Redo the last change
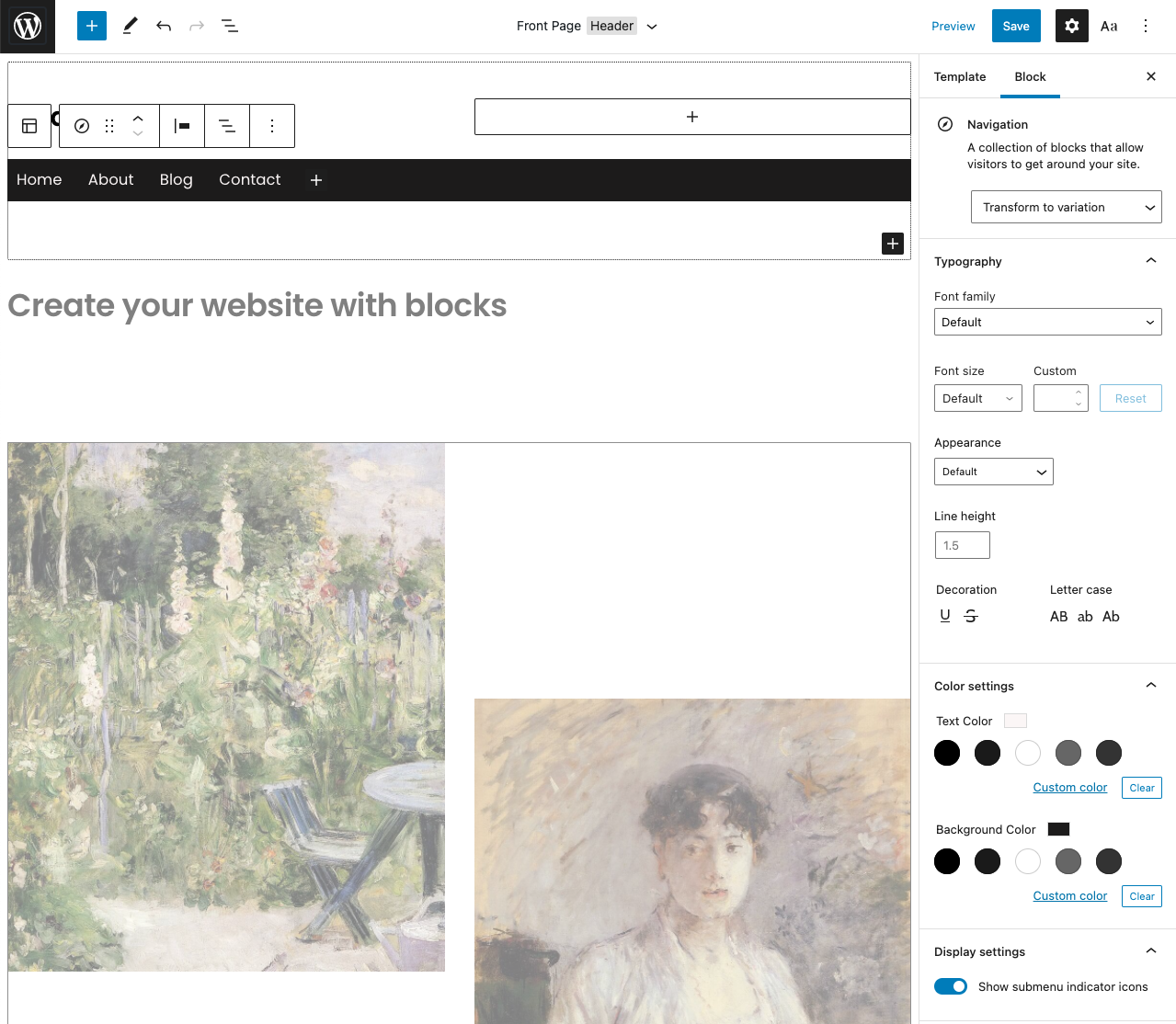Image resolution: width=1176 pixels, height=1024 pixels. point(196,26)
